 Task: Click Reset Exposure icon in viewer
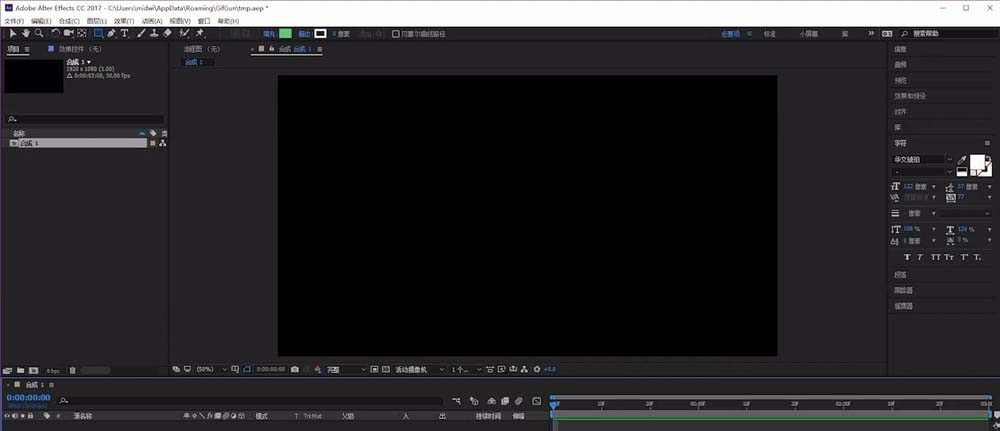click(537, 369)
